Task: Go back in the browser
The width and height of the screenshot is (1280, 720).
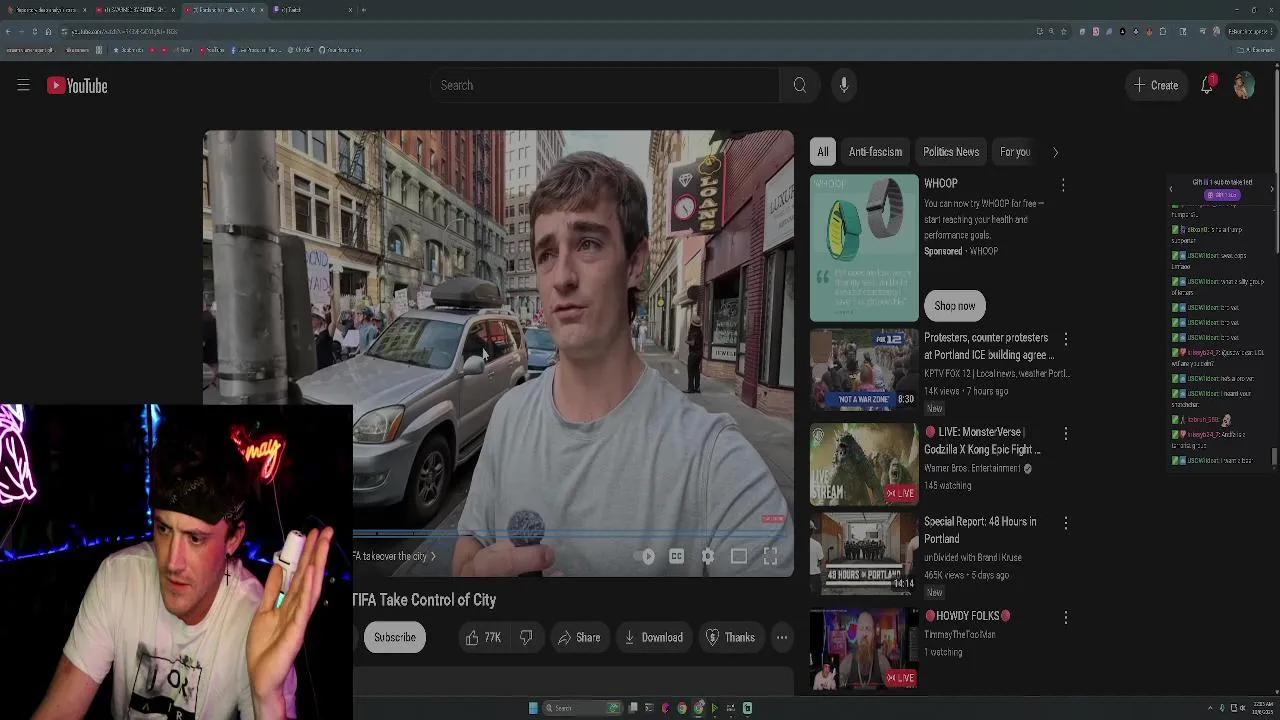Action: pyautogui.click(x=8, y=31)
